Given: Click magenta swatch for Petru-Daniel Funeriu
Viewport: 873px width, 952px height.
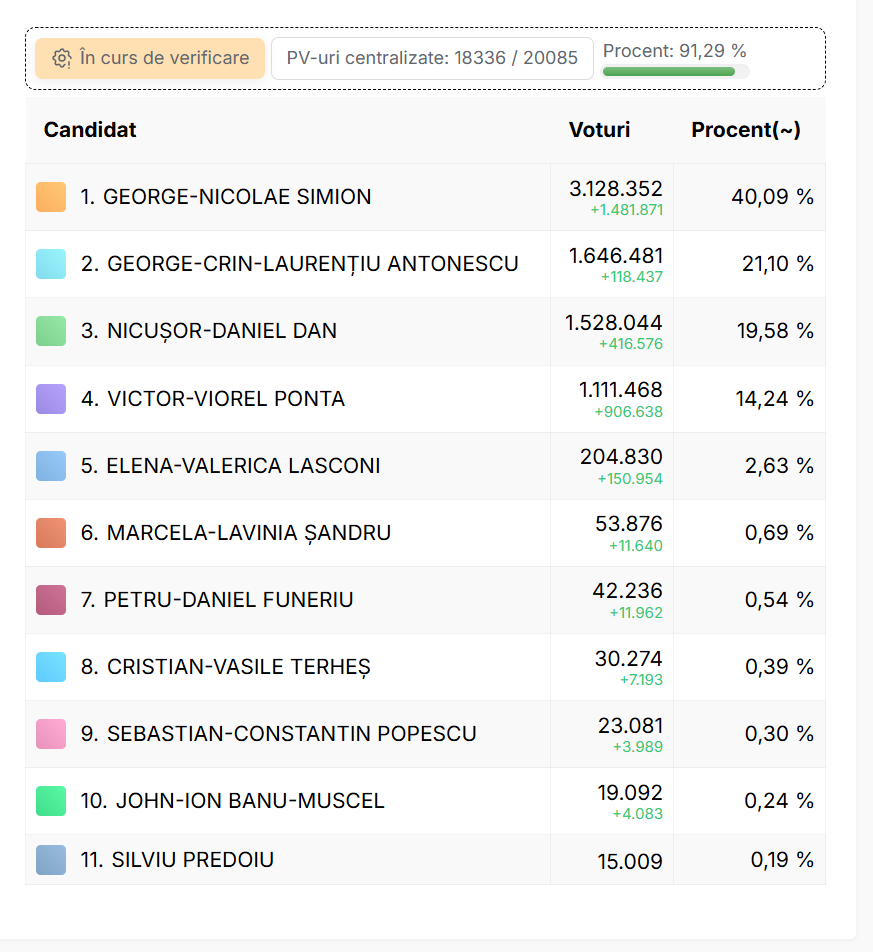Looking at the screenshot, I should 51,600.
